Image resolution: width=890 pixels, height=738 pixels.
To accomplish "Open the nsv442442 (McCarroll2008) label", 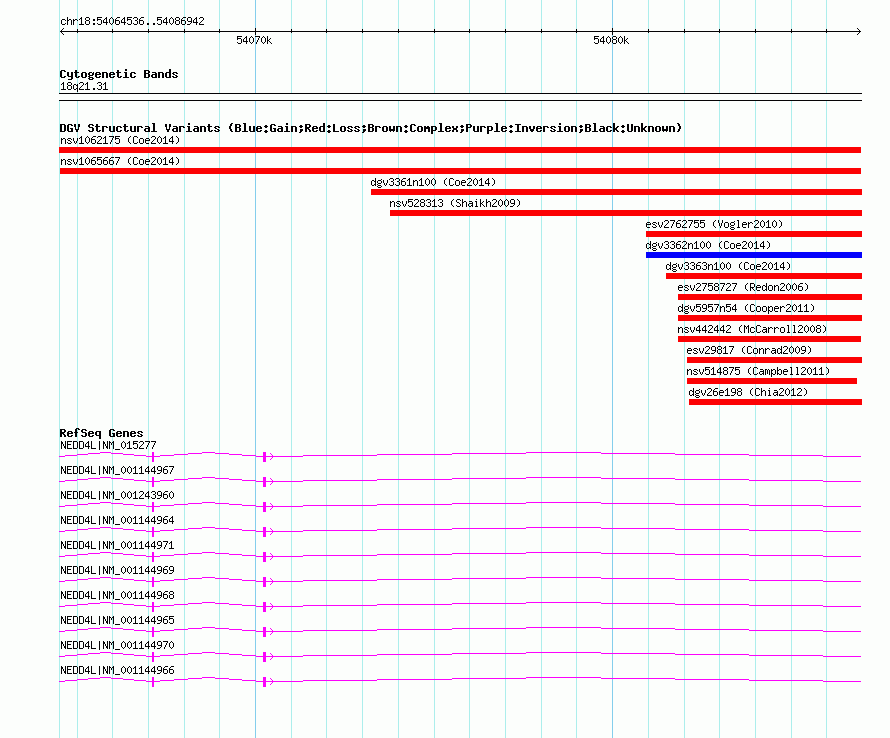I will pyautogui.click(x=752, y=329).
